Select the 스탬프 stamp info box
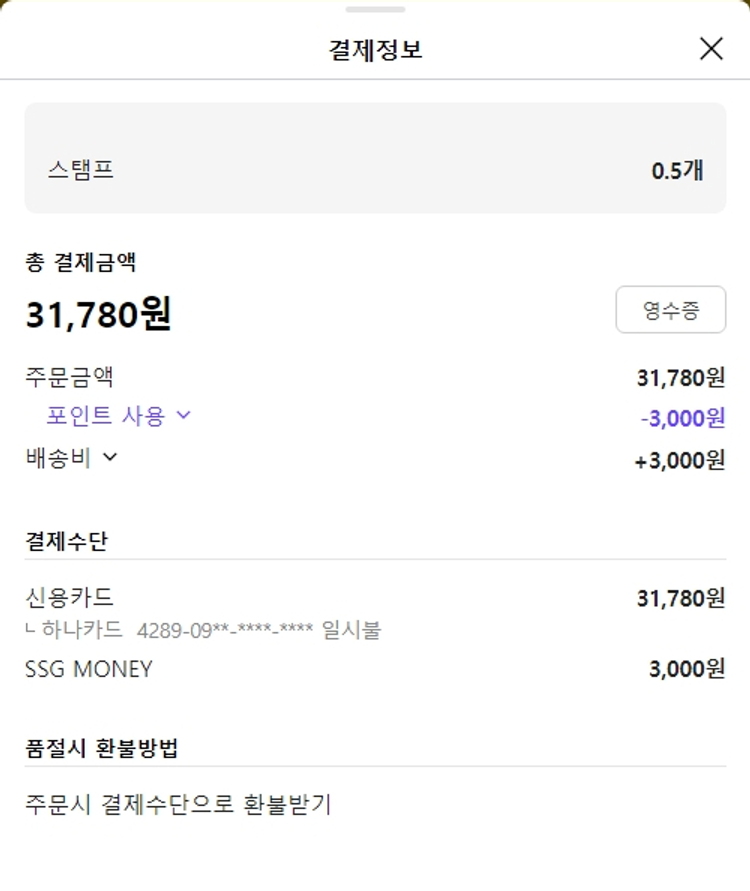The width and height of the screenshot is (750, 891). tap(375, 158)
